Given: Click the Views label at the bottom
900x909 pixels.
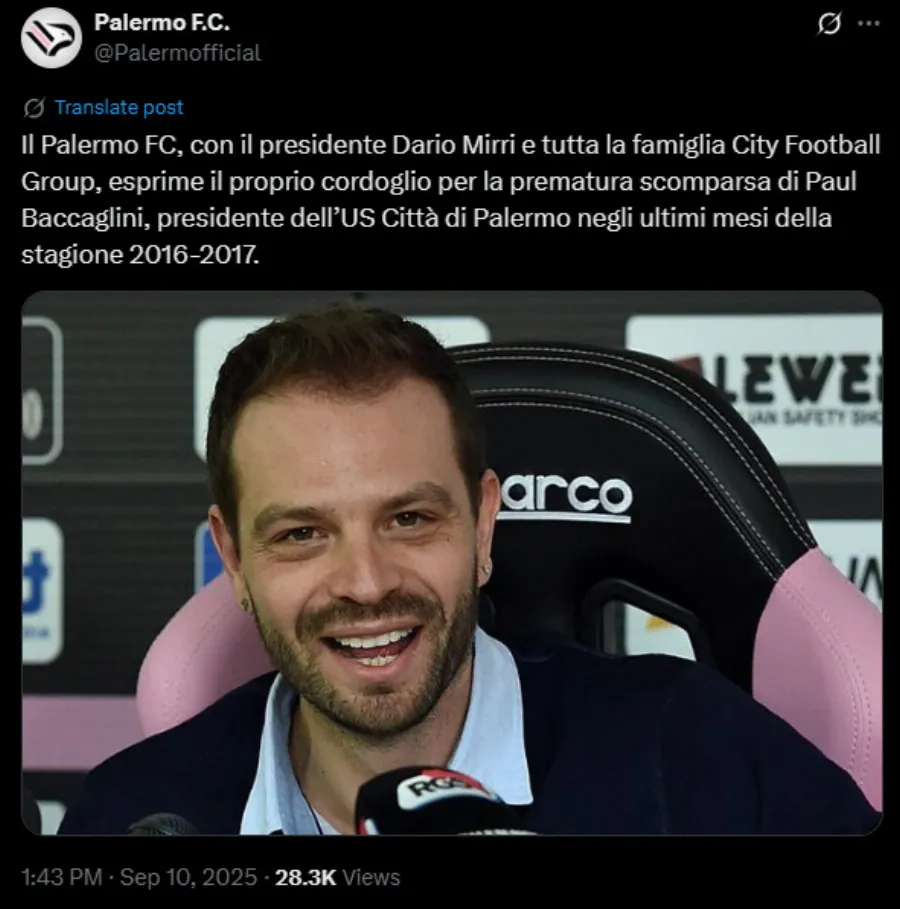Looking at the screenshot, I should tap(371, 877).
